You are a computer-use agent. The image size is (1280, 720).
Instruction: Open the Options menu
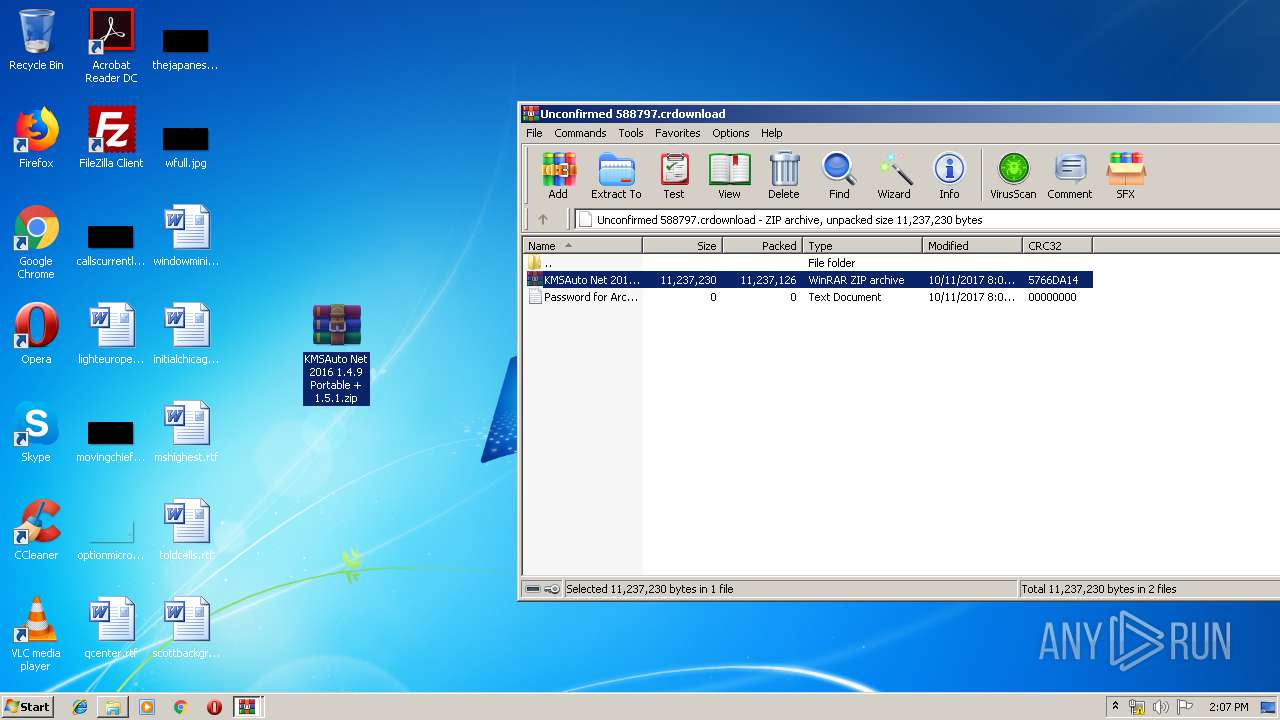(731, 133)
